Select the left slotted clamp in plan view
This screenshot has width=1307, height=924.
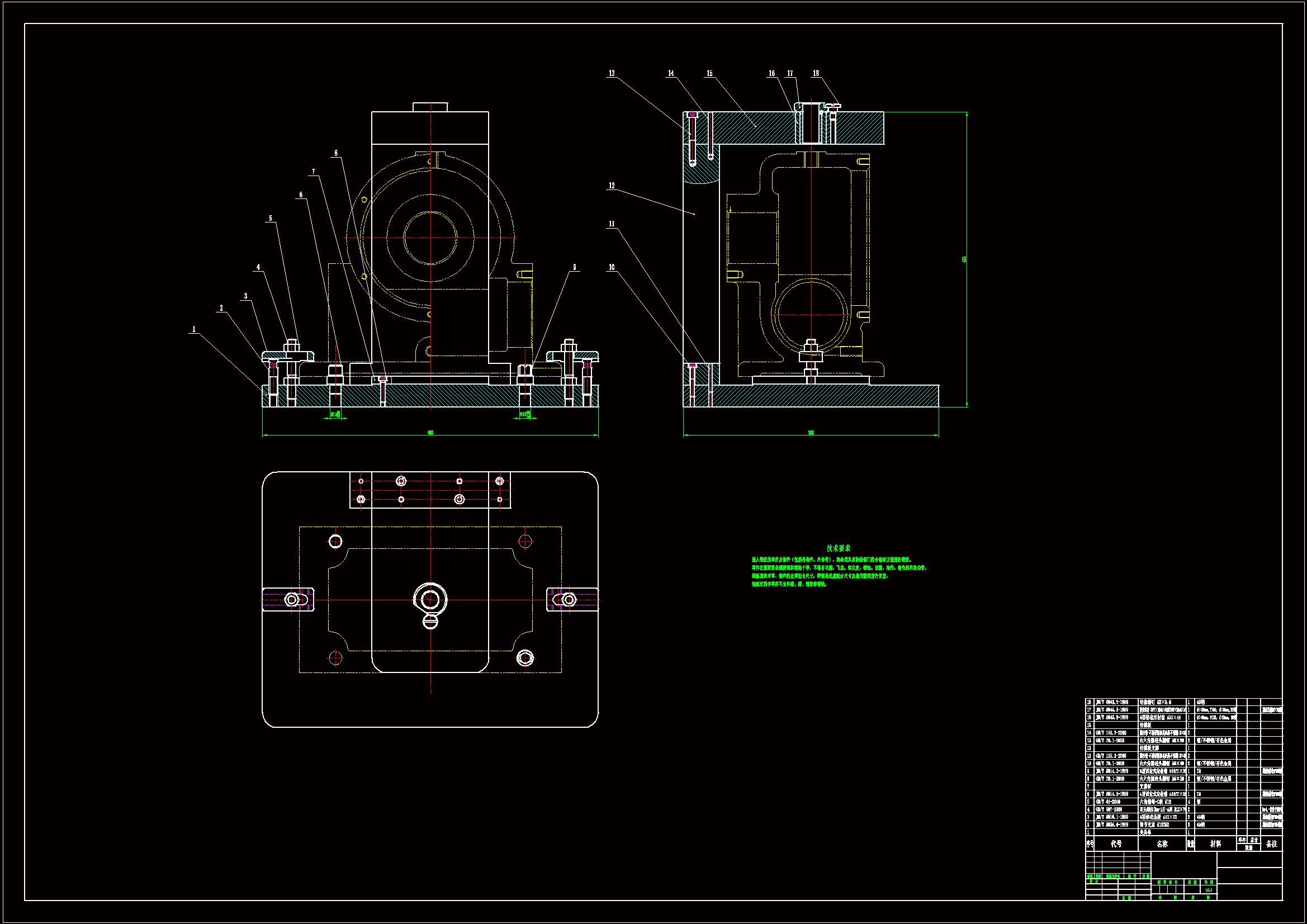pos(288,599)
